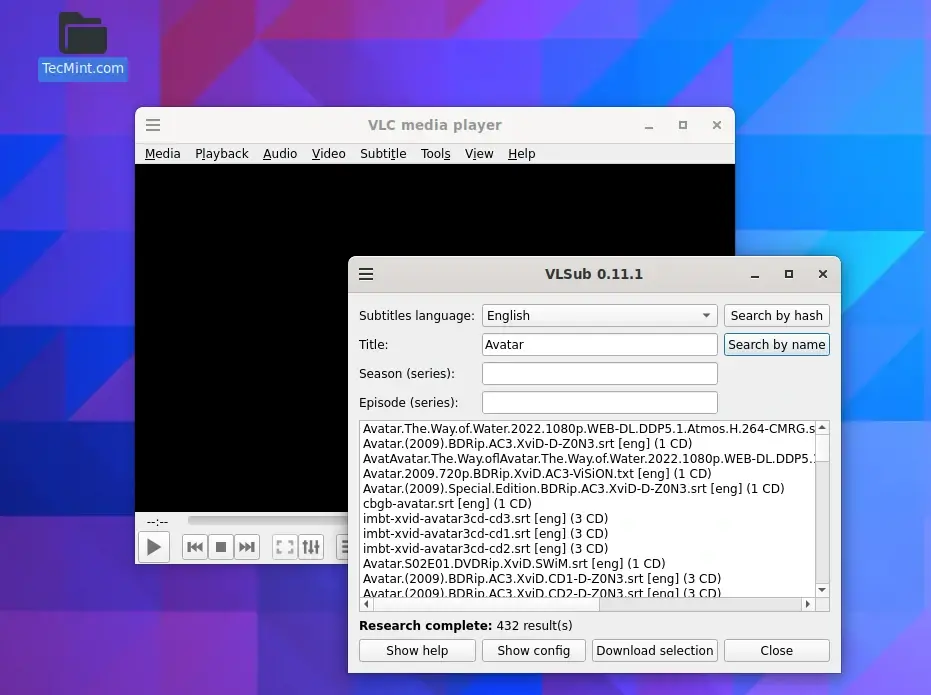Click the Search by name button
The height and width of the screenshot is (695, 931).
[776, 344]
